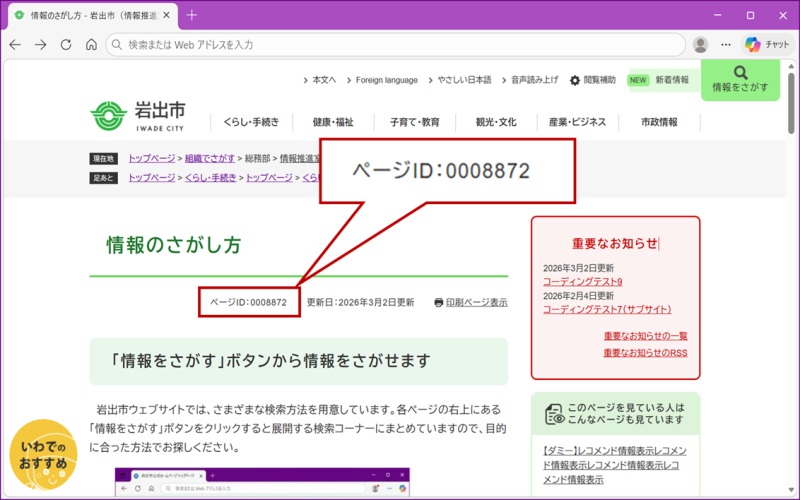Open the Copilot チャット button
This screenshot has height=500, width=800.
pyautogui.click(x=767, y=45)
